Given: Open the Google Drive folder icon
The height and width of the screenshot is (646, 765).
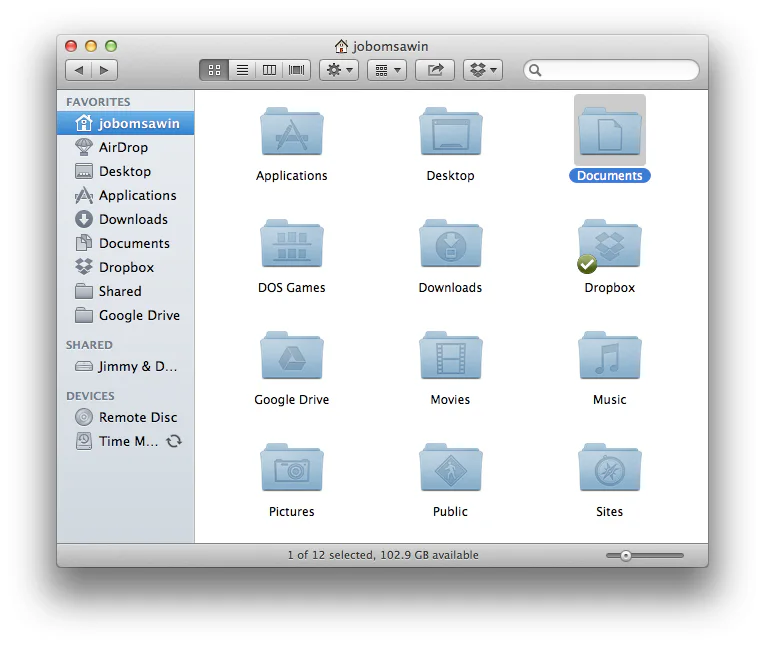Looking at the screenshot, I should (x=292, y=356).
